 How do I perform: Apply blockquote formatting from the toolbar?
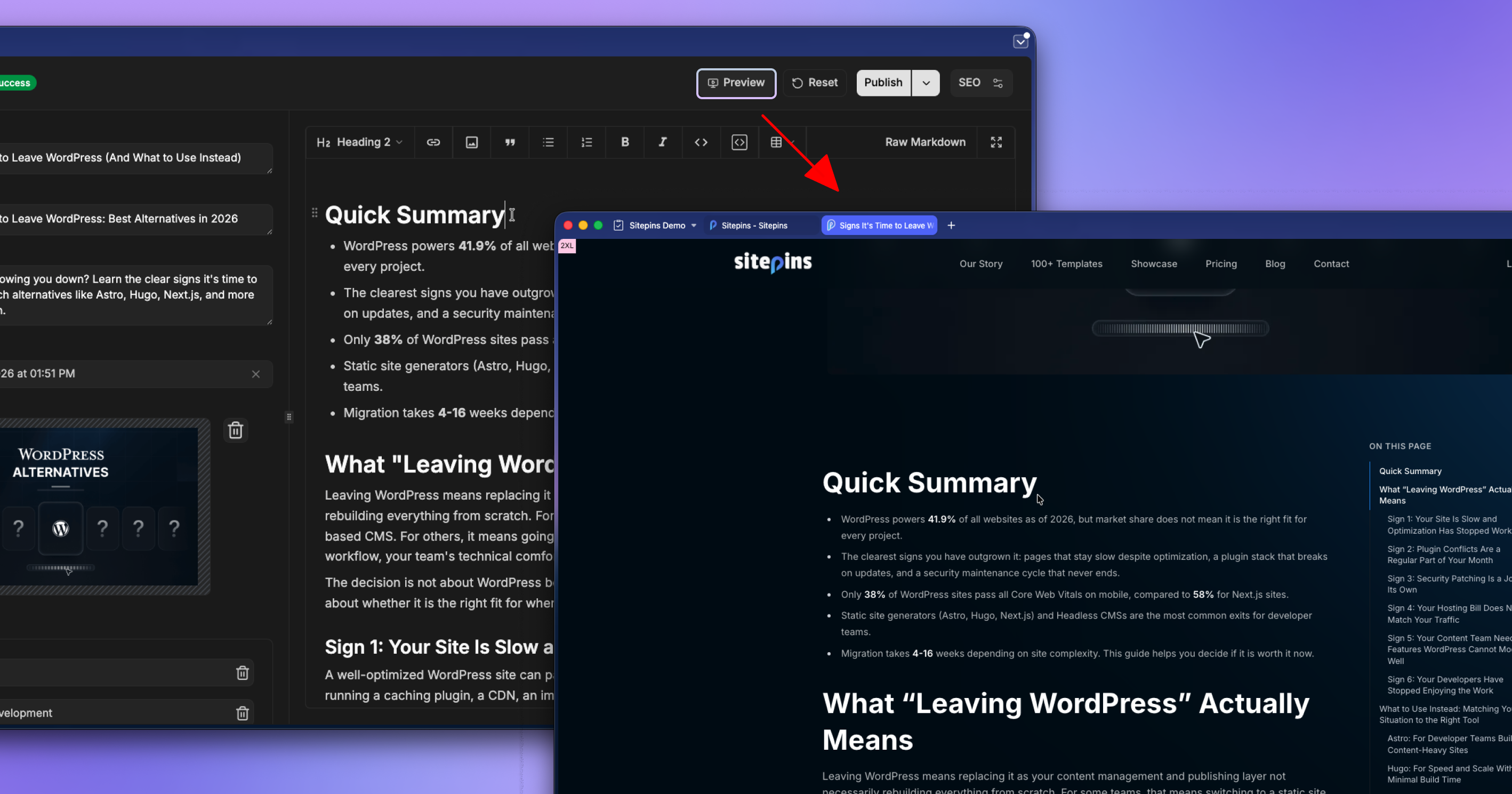pyautogui.click(x=510, y=142)
